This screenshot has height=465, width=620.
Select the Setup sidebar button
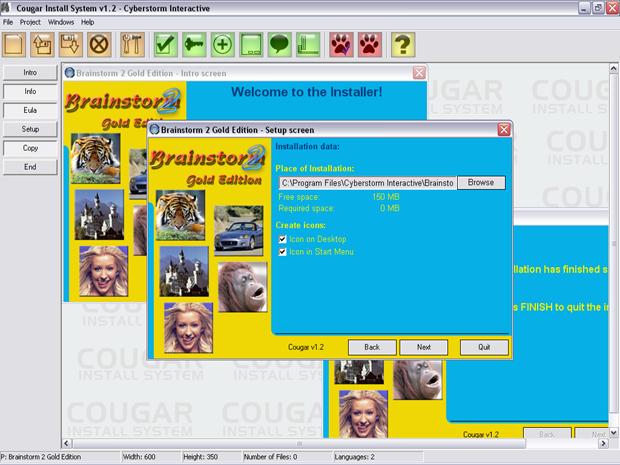(30, 129)
